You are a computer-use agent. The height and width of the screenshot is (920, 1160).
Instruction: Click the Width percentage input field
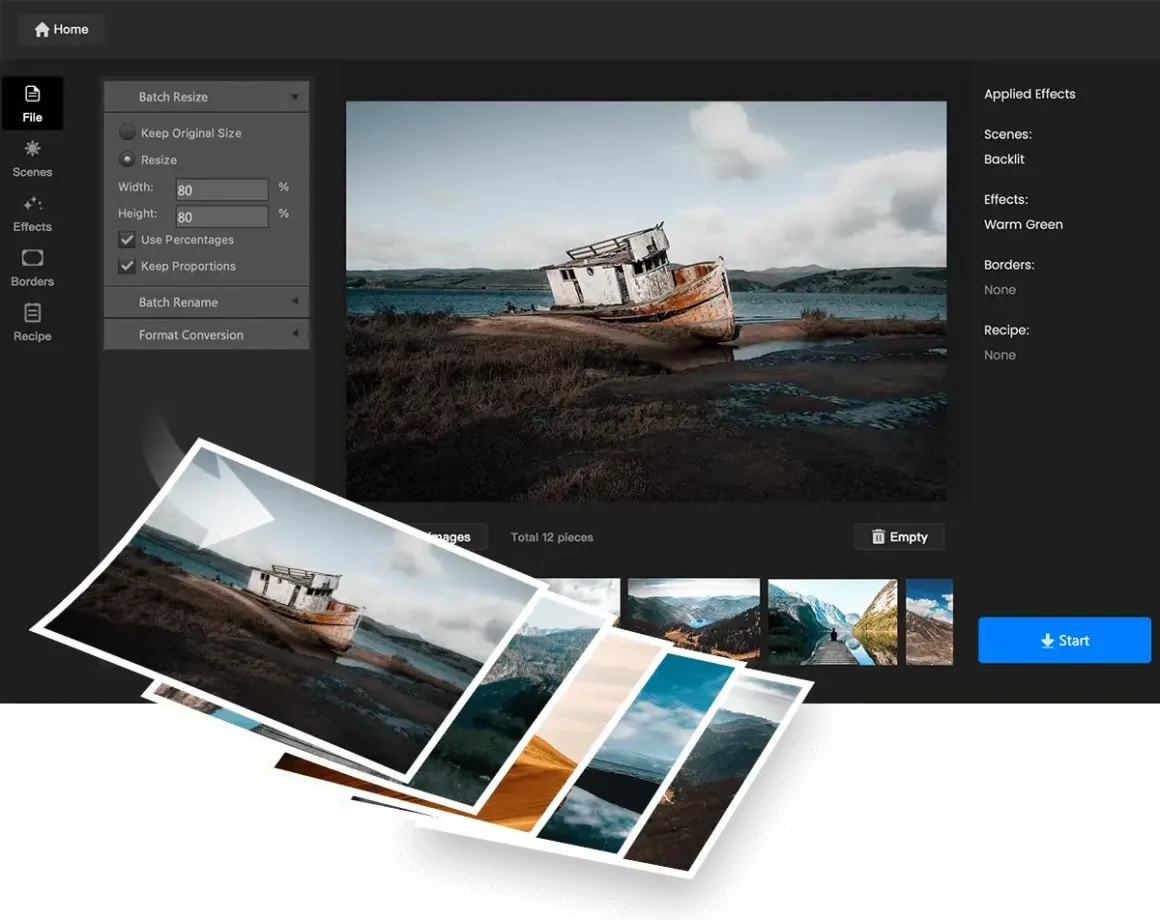click(221, 190)
